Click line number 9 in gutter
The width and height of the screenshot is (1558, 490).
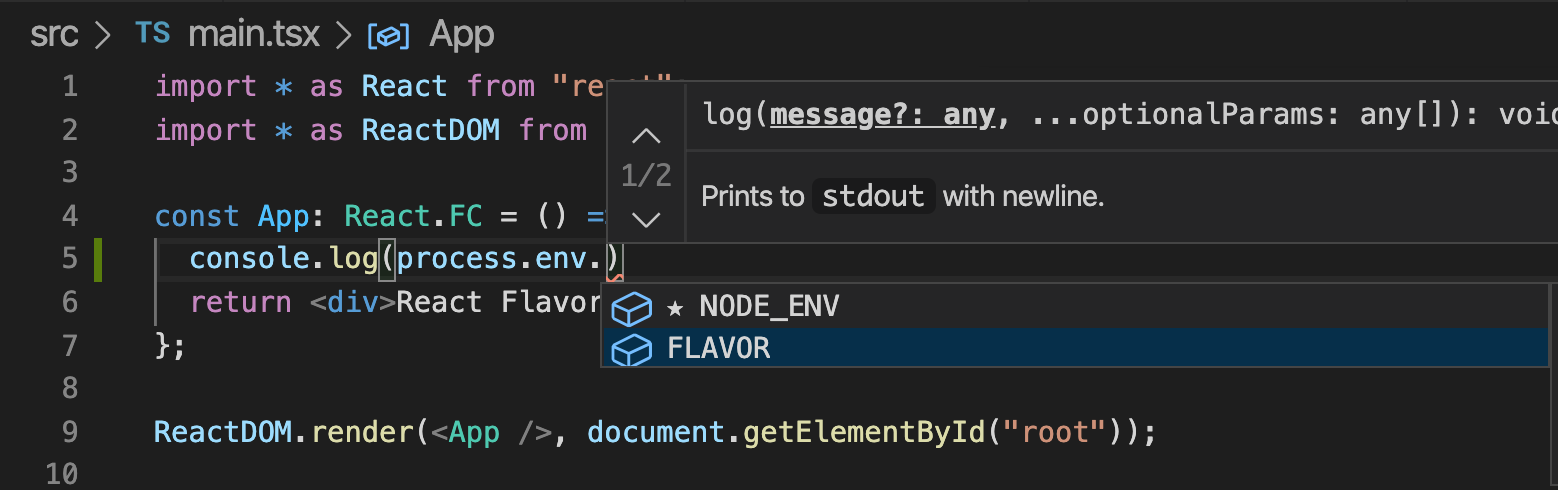69,433
